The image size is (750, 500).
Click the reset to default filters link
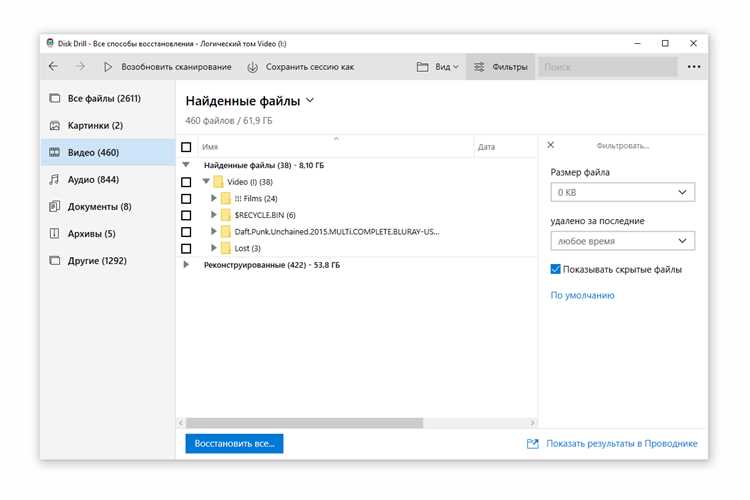pyautogui.click(x=582, y=295)
